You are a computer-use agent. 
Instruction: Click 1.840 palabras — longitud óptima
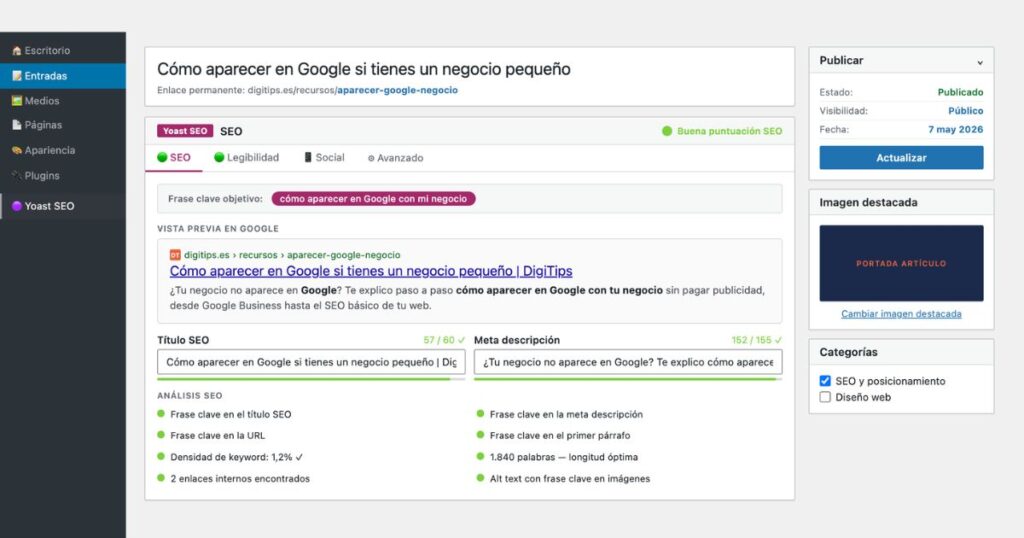tap(564, 457)
